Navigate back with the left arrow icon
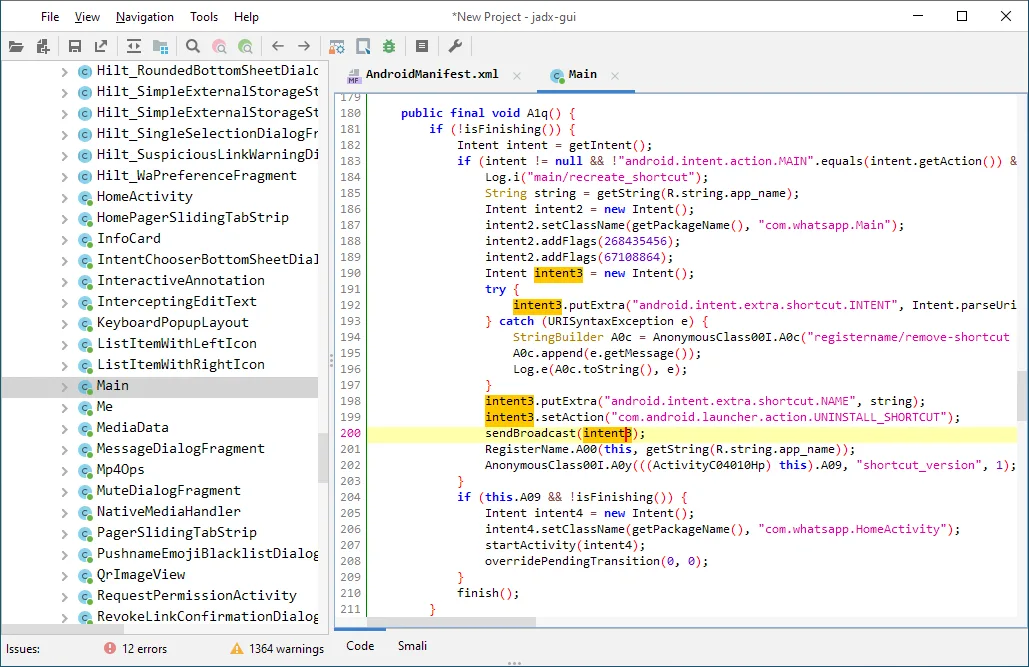The image size is (1029, 667). 277,46
